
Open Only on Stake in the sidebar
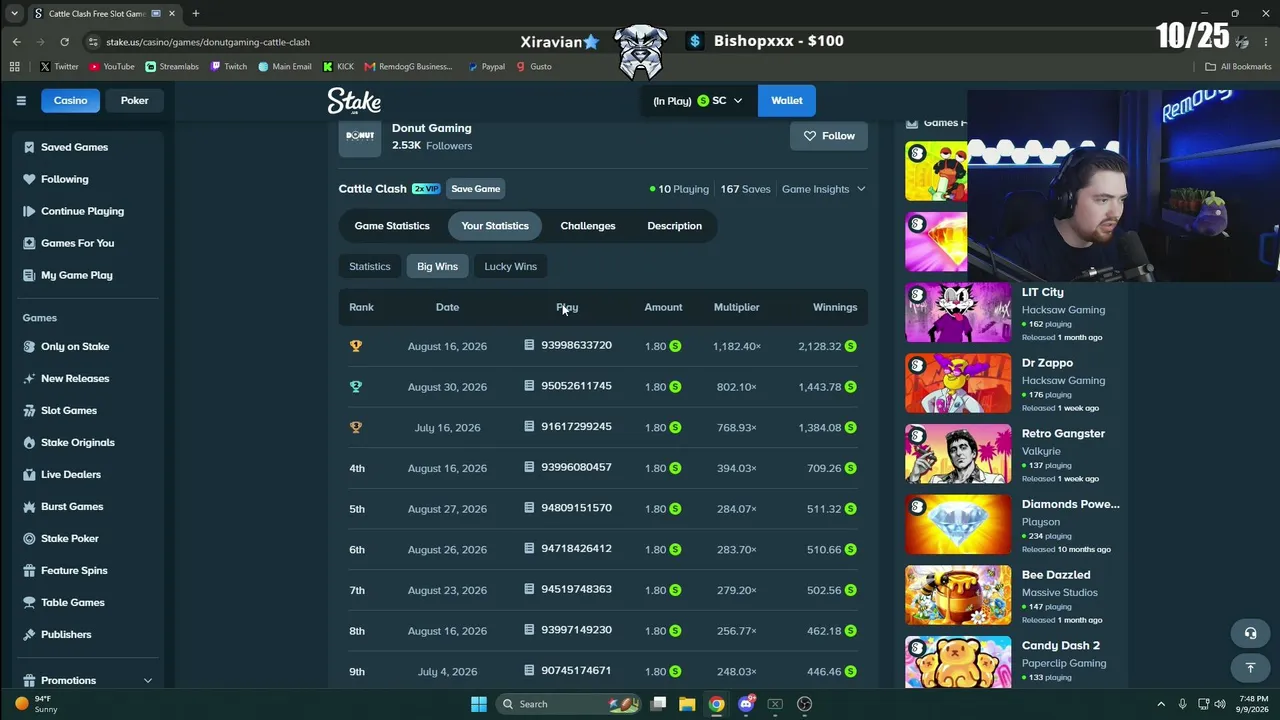75,346
